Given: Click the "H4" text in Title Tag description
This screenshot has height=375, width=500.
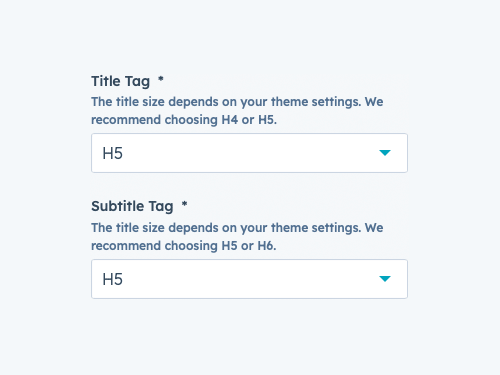Looking at the screenshot, I should tap(230, 120).
